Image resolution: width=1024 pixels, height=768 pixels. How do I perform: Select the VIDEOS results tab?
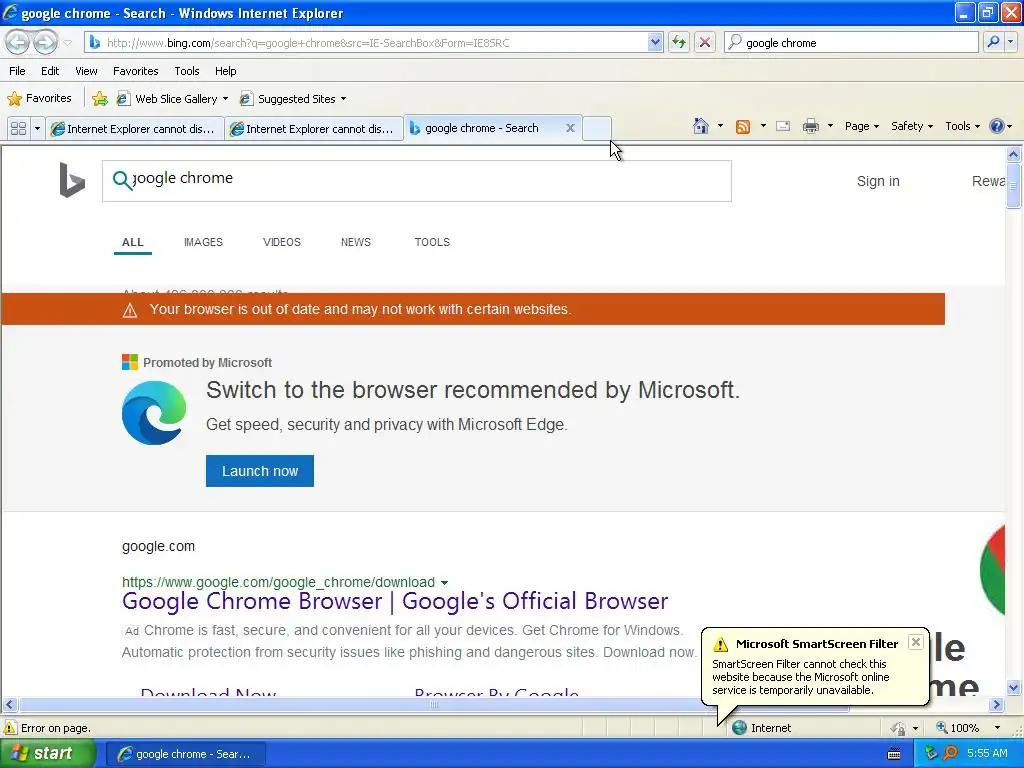tap(281, 242)
